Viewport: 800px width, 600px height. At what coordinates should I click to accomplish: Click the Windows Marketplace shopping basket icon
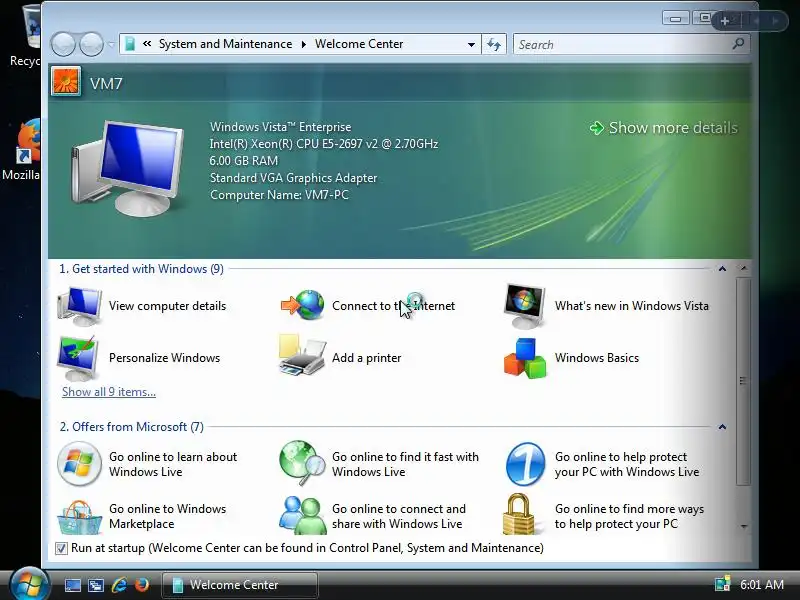(79, 517)
